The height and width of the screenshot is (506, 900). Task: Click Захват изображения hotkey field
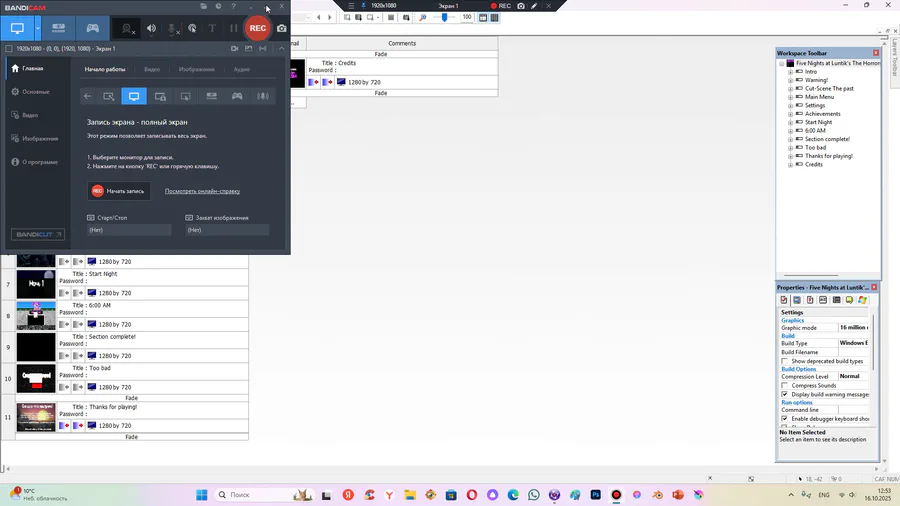227,230
